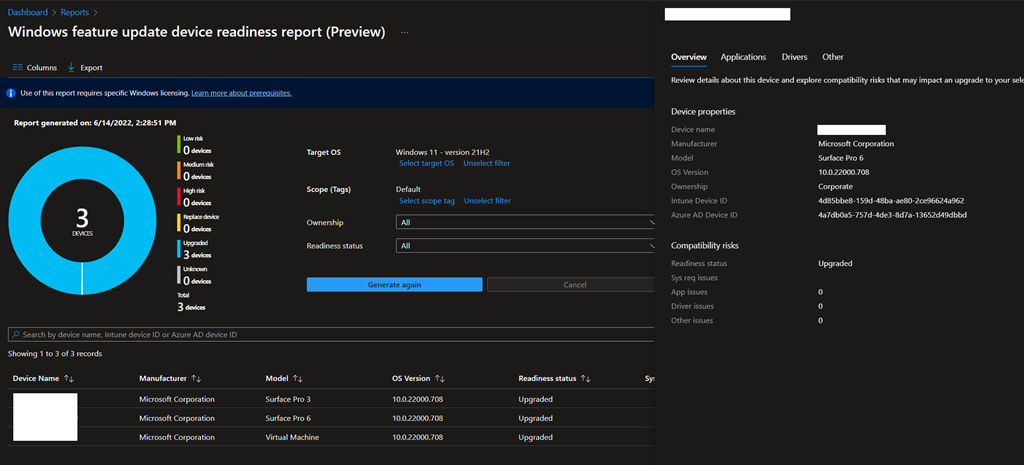Go to Reports in the breadcrumb
Screen dimensions: 1024x465
(x=76, y=13)
